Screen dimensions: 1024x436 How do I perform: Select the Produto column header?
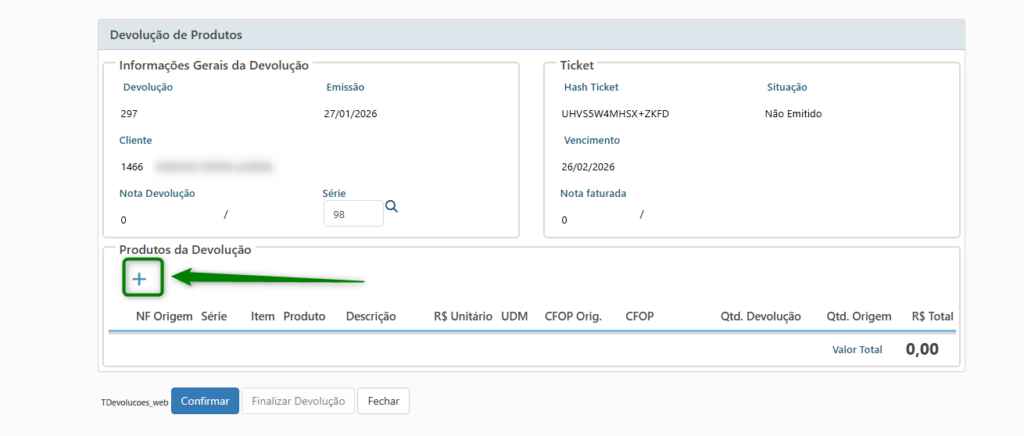coord(304,316)
